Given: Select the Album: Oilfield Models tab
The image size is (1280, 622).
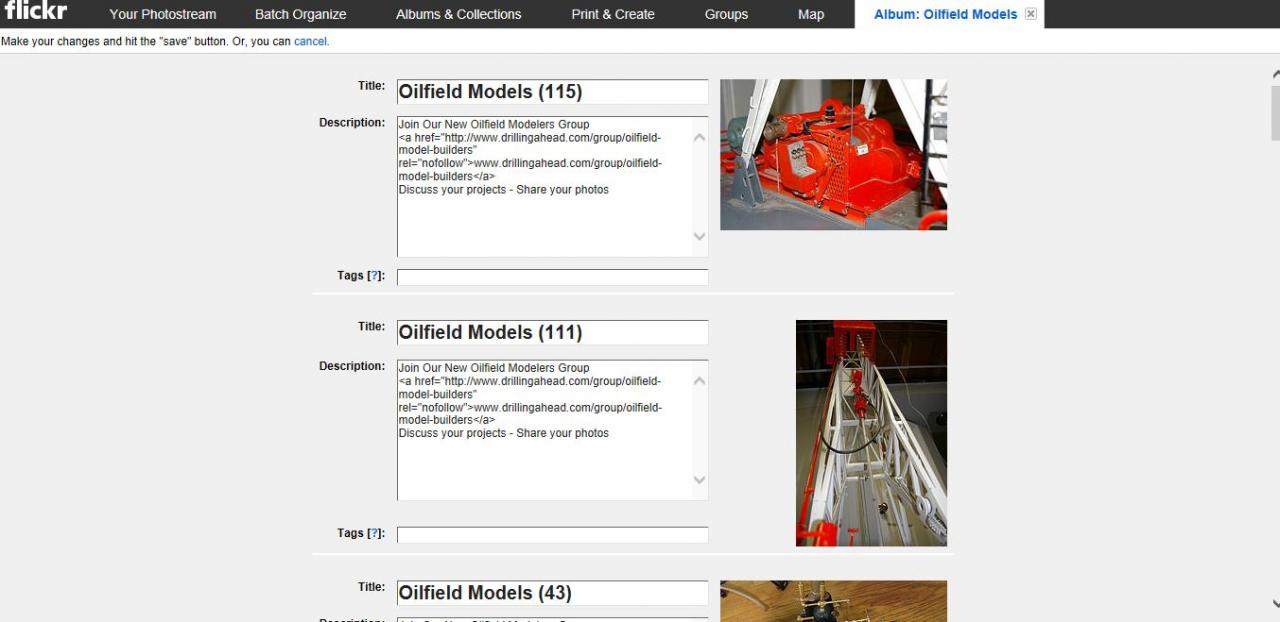Looking at the screenshot, I should point(944,14).
